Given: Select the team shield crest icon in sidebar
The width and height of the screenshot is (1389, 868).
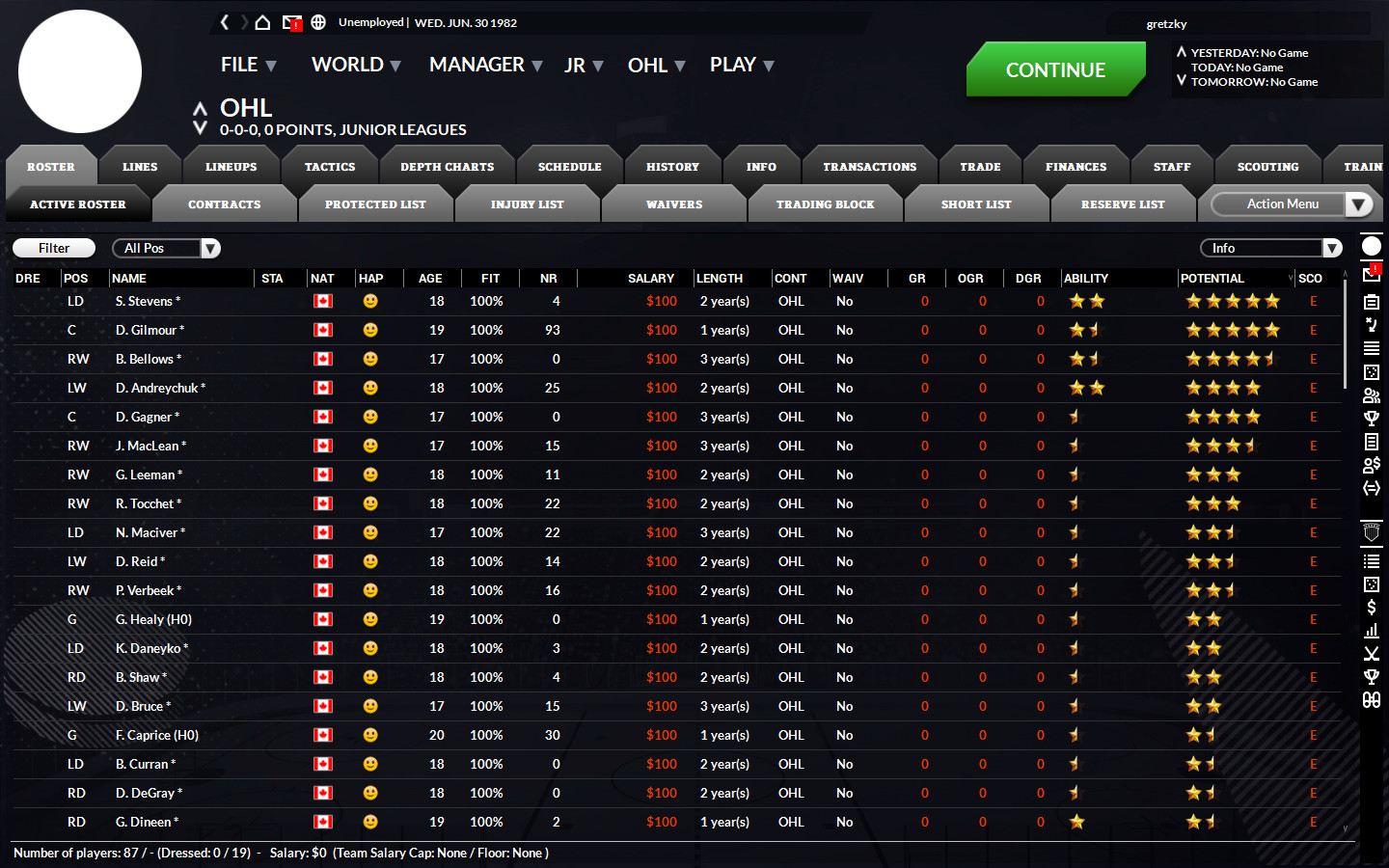Looking at the screenshot, I should tap(1371, 531).
